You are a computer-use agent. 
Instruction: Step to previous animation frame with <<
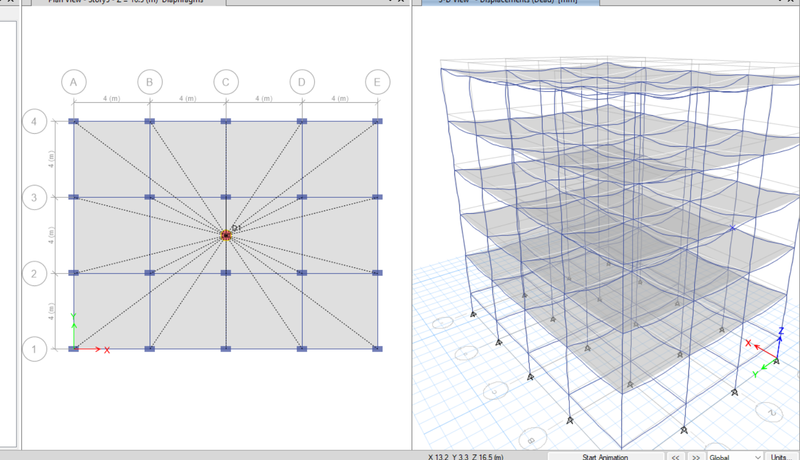[675, 456]
